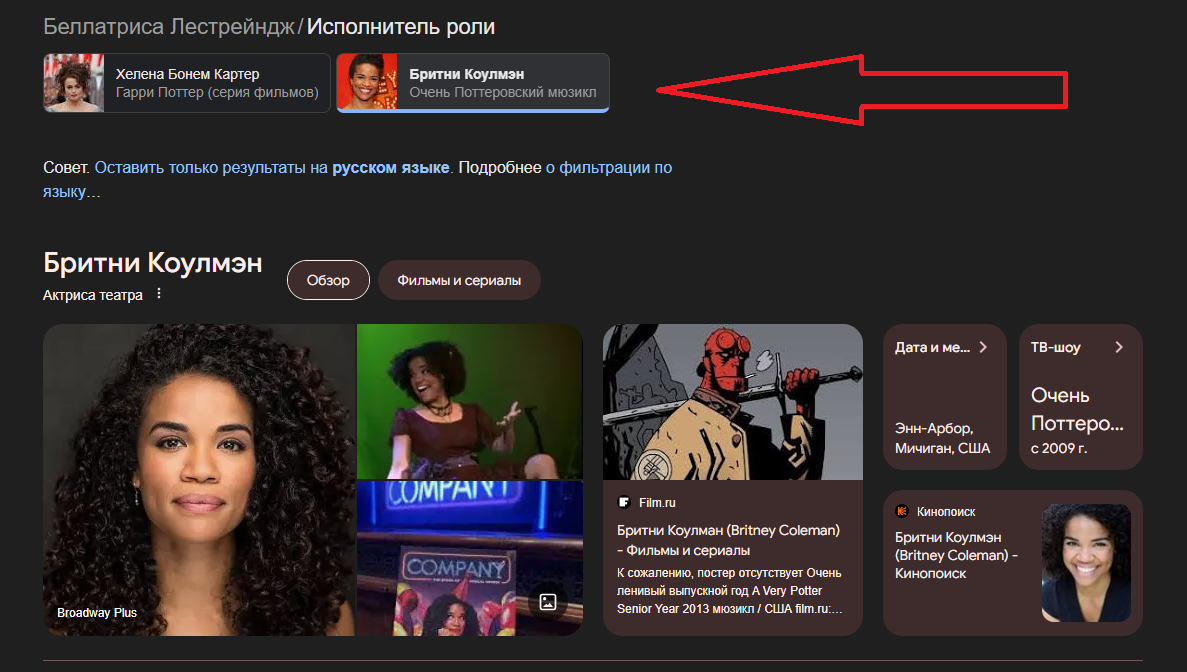The height and width of the screenshot is (672, 1187).
Task: Click Broadway Plus photo caption
Action: tap(97, 613)
